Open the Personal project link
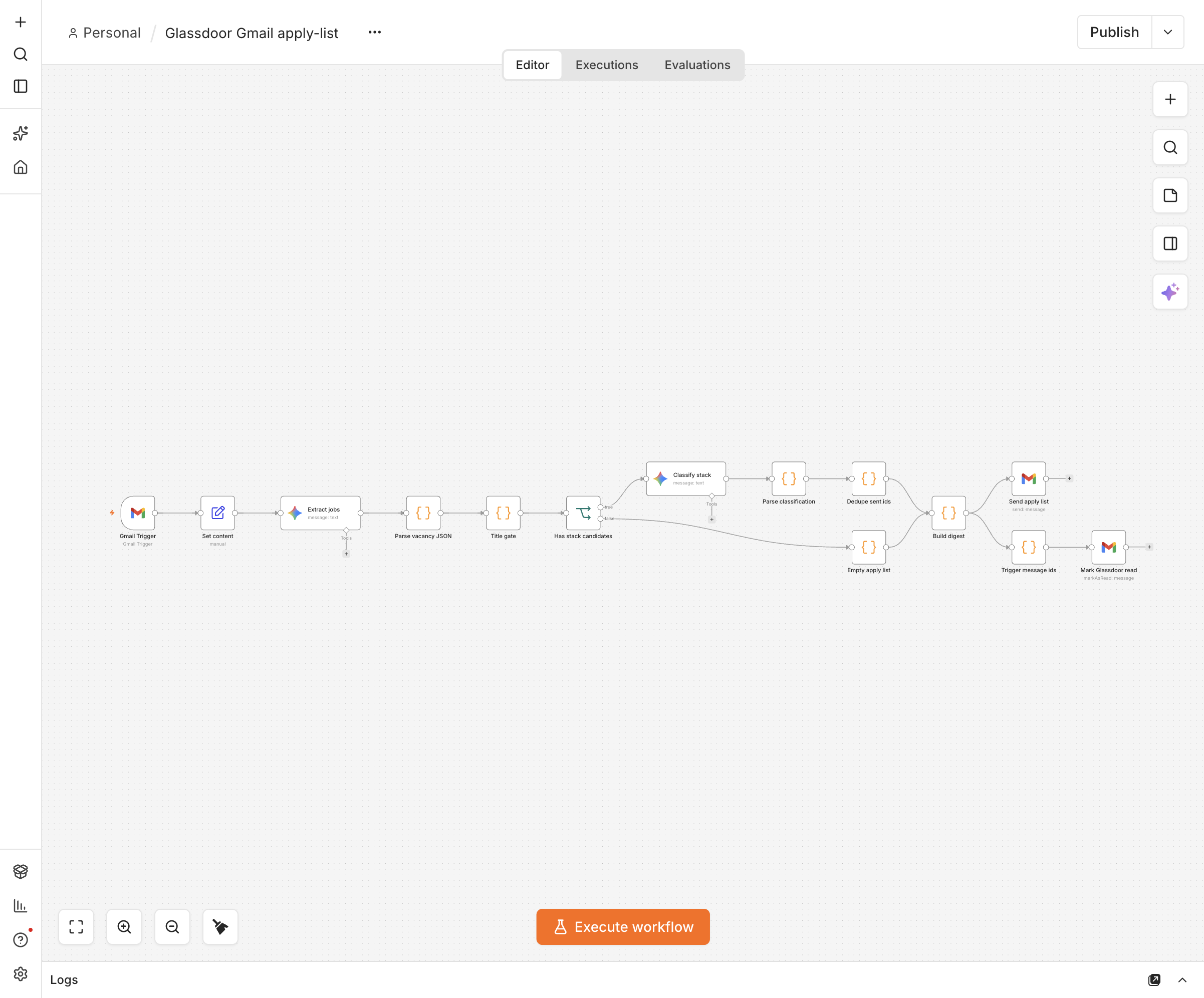This screenshot has width=1204, height=998. 104,33
